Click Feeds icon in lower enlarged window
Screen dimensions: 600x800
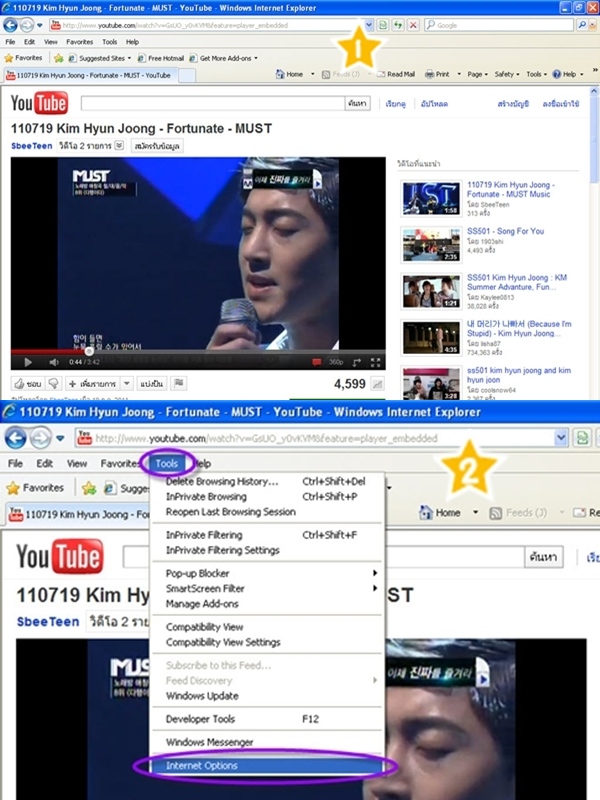tap(495, 513)
